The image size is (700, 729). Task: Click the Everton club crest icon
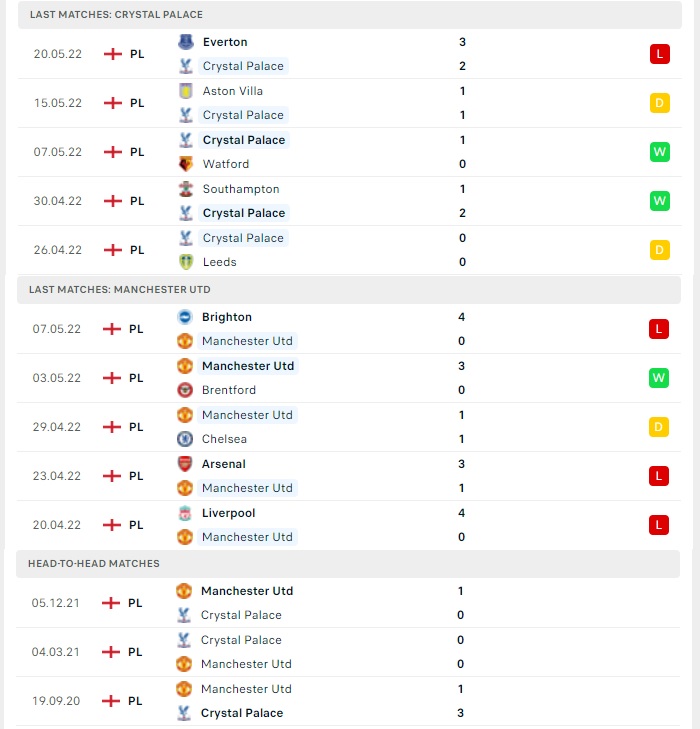click(x=186, y=42)
